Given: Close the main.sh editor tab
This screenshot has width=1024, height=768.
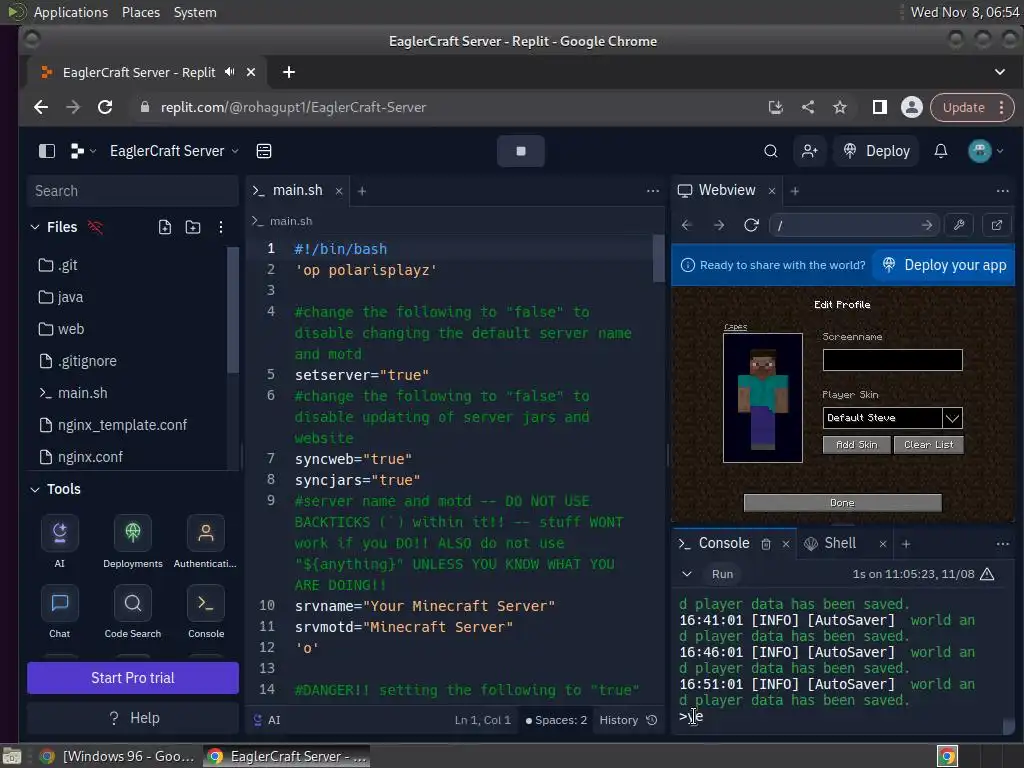Looking at the screenshot, I should click(x=338, y=191).
